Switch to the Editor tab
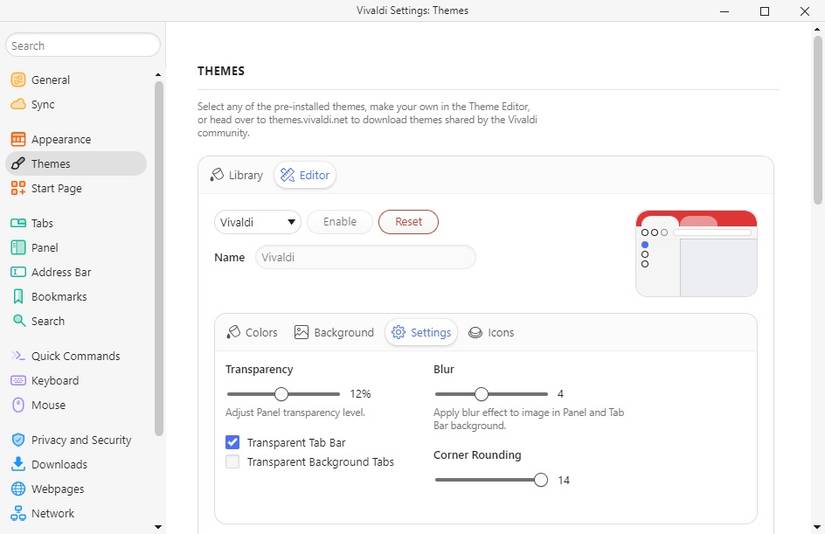Viewport: 825px width, 534px height. pyautogui.click(x=305, y=175)
